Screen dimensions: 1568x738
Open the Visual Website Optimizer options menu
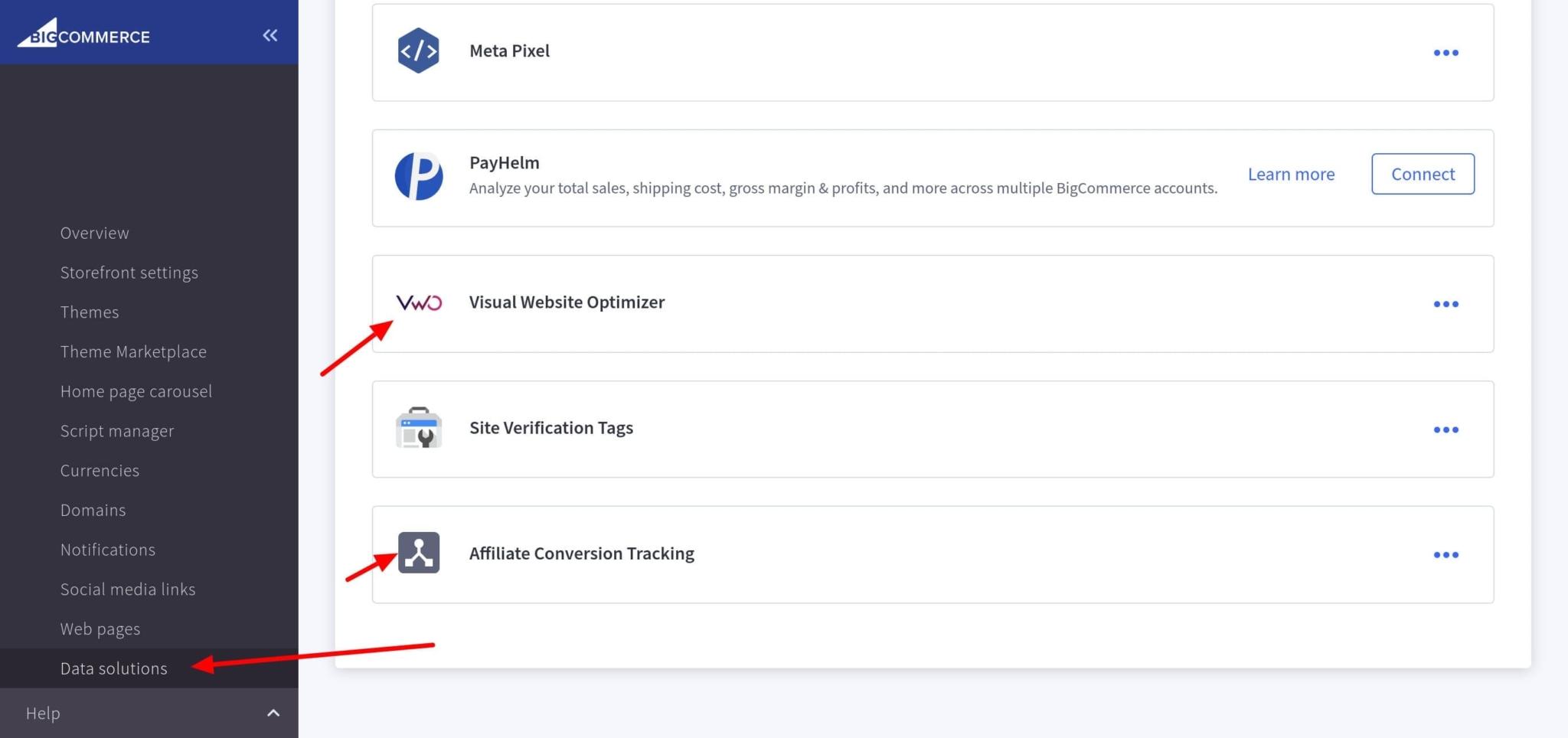pos(1446,304)
